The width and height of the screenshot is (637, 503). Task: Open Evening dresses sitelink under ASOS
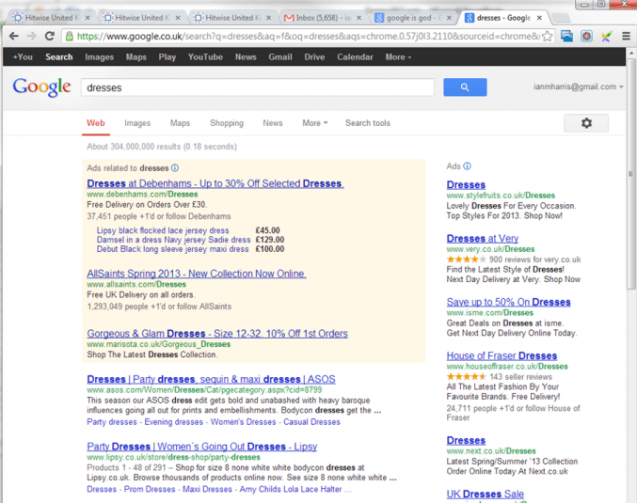click(173, 422)
